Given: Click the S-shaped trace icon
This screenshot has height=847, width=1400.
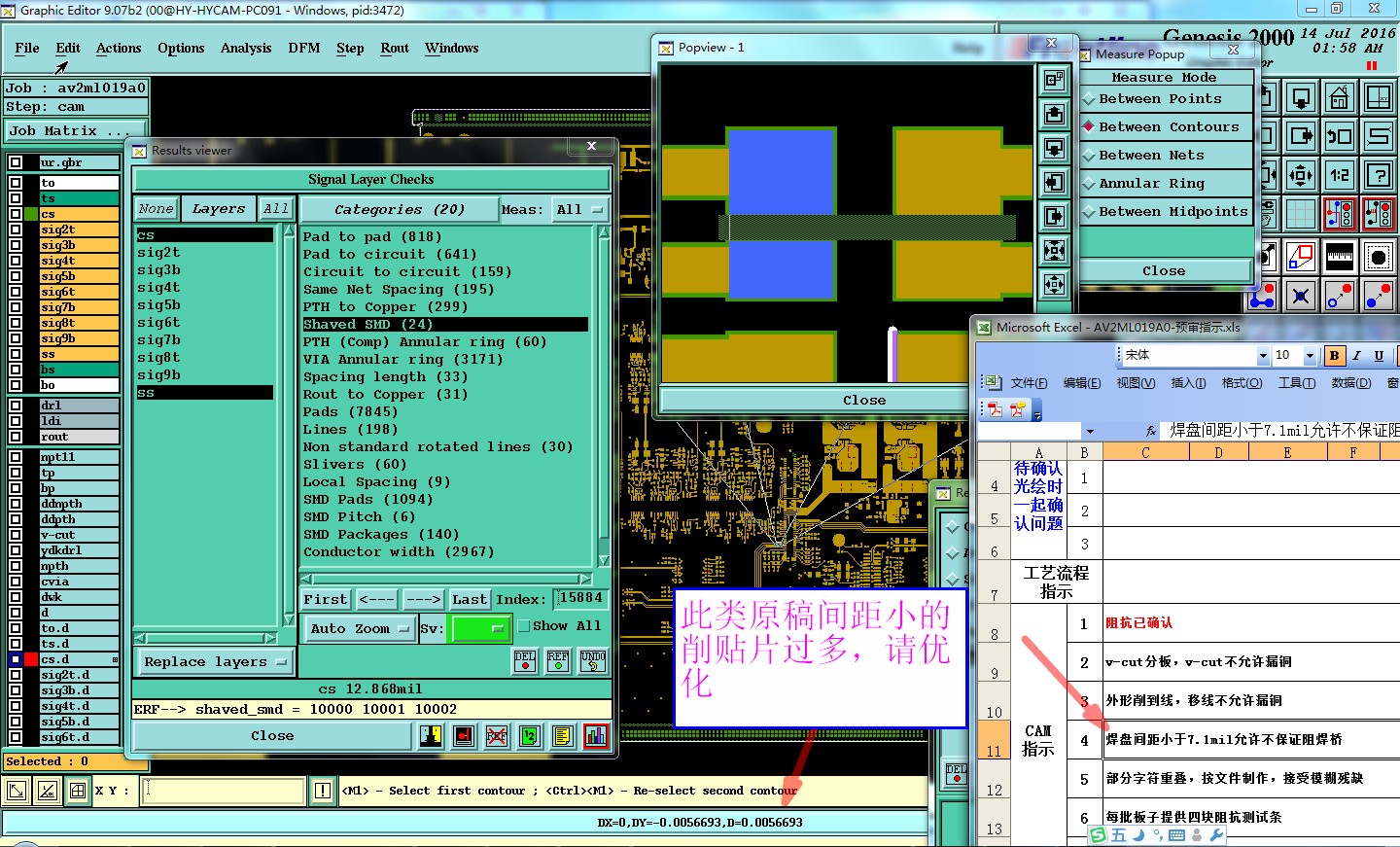Looking at the screenshot, I should click(1379, 136).
